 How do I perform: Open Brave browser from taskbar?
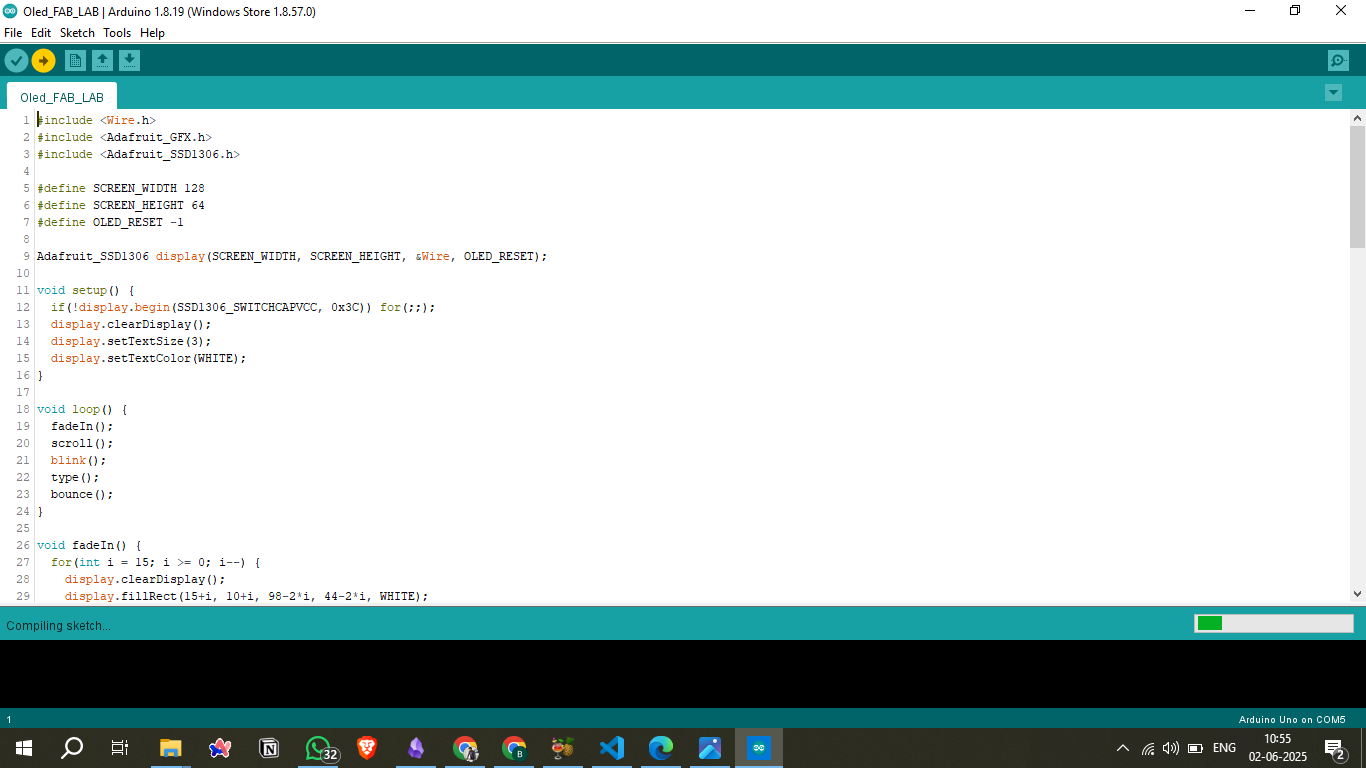tap(367, 748)
